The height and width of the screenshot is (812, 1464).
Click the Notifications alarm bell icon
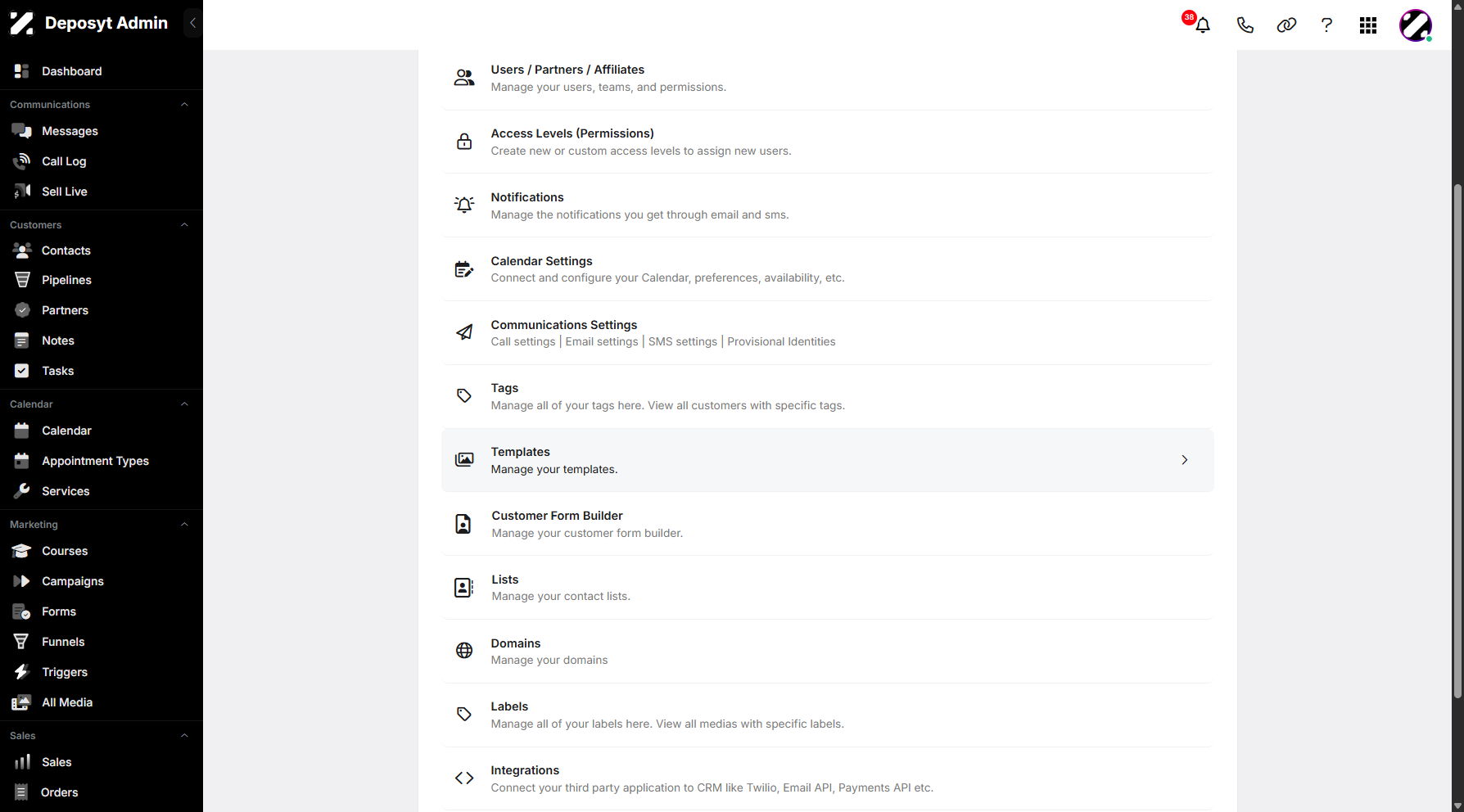pyautogui.click(x=464, y=205)
